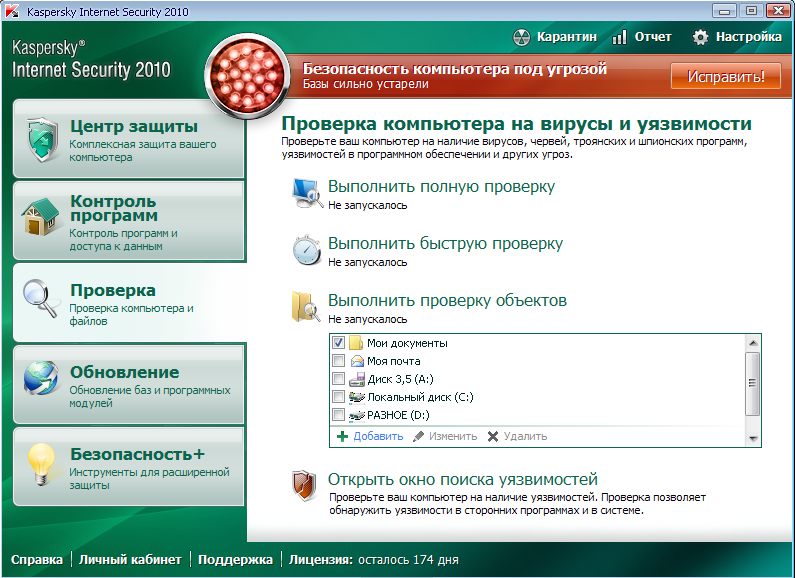This screenshot has width=795, height=578.
Task: Click the Изменить link
Action: (453, 436)
